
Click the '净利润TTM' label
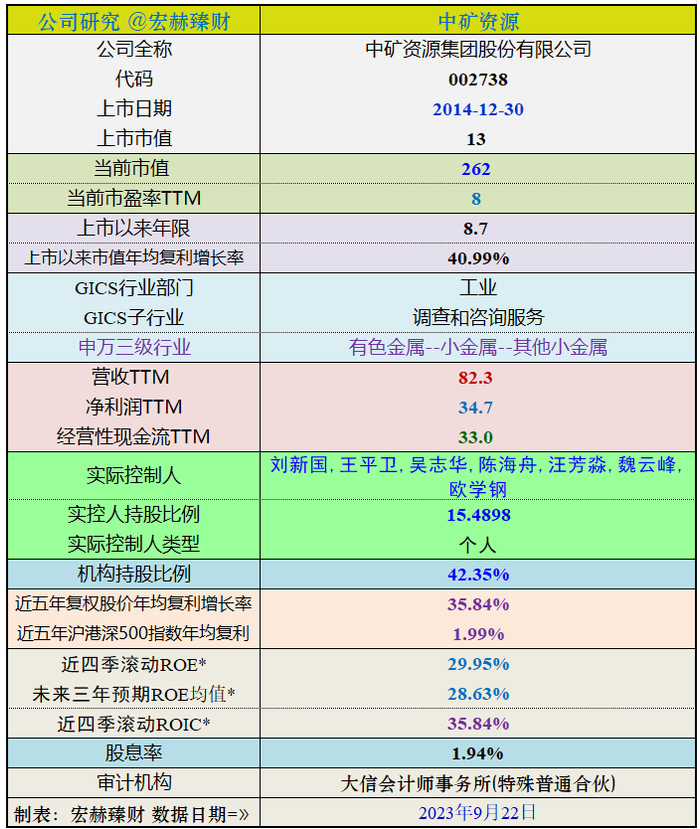[x=134, y=407]
